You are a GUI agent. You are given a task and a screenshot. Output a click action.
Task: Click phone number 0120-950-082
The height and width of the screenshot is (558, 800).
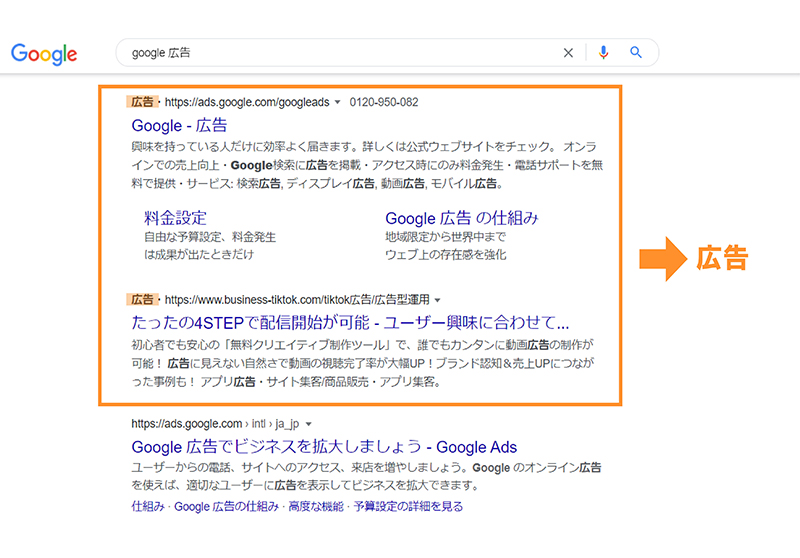click(x=384, y=102)
